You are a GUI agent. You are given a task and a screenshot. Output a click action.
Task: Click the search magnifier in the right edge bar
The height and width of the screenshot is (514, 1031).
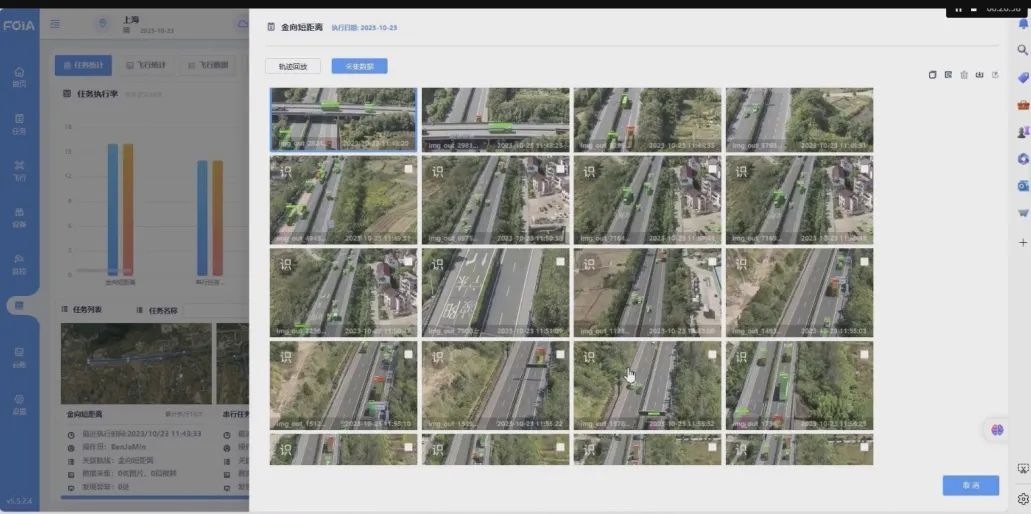(x=1022, y=50)
